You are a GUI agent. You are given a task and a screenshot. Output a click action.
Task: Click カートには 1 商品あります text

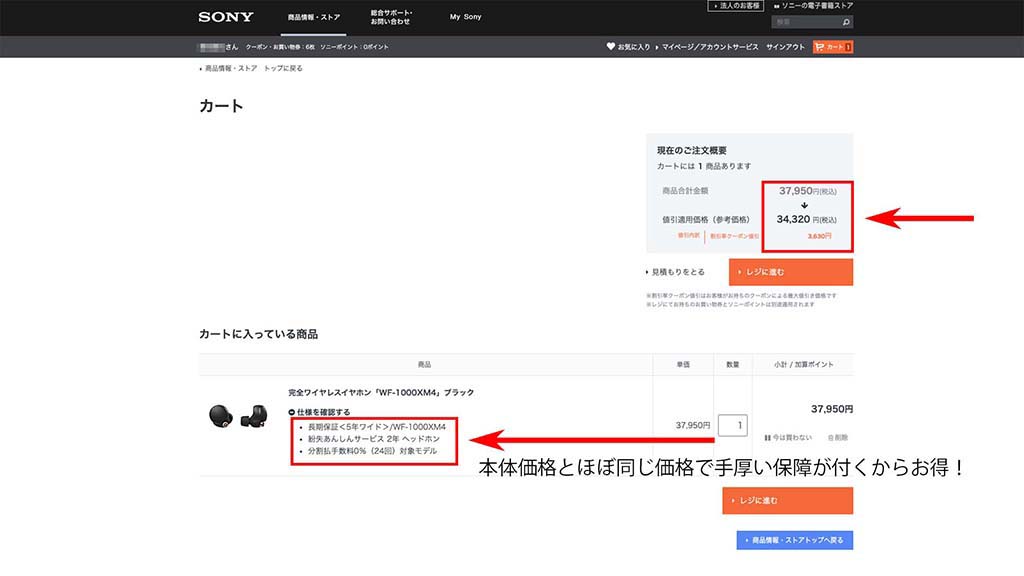point(704,166)
